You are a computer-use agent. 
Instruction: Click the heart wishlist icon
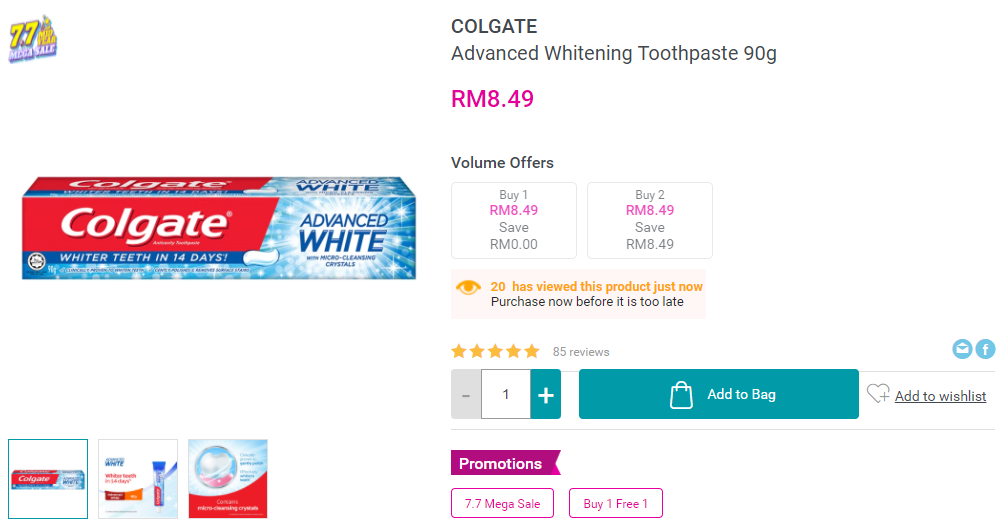click(x=878, y=394)
